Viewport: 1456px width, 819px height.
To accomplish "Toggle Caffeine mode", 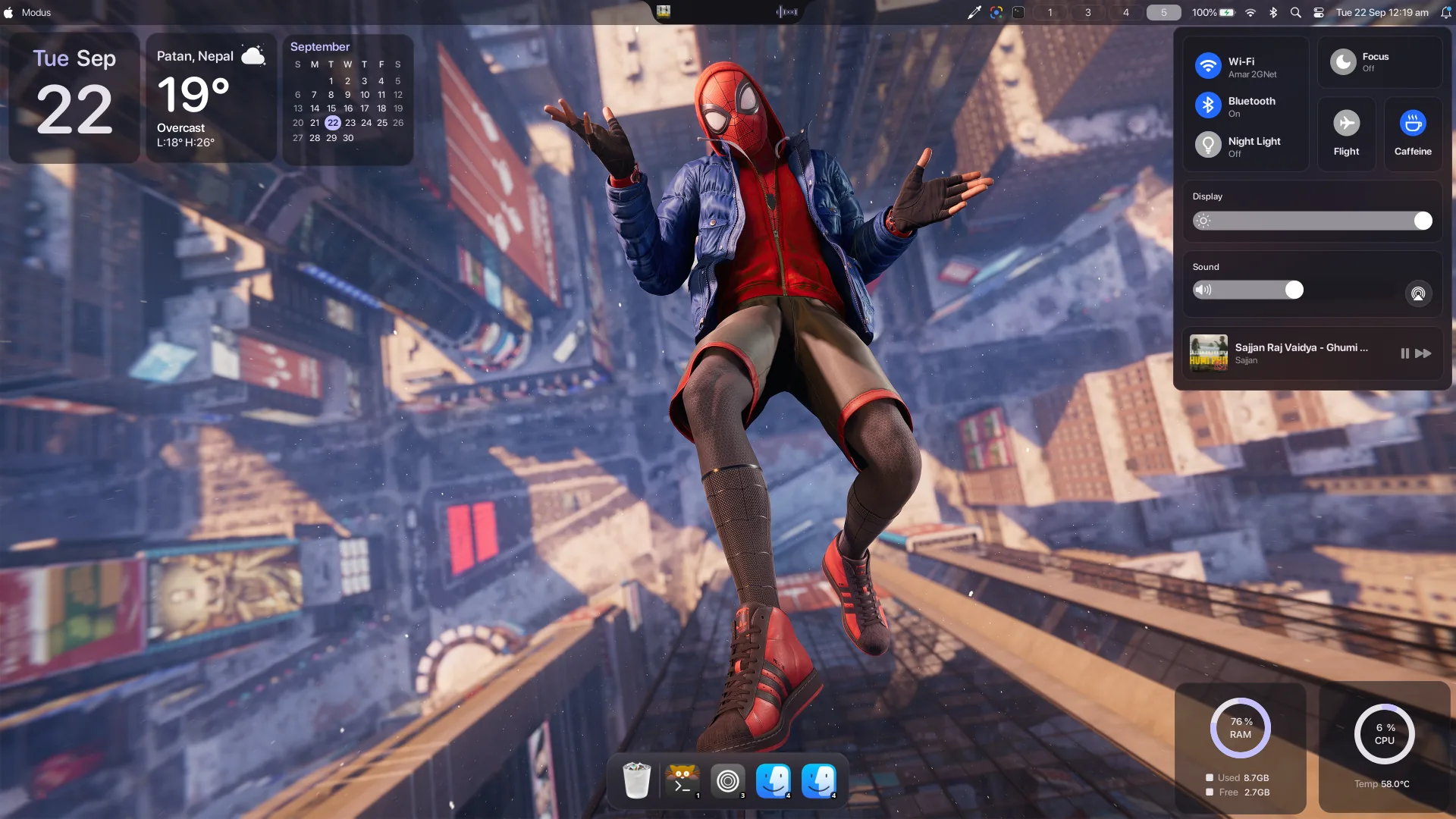I will (x=1413, y=133).
